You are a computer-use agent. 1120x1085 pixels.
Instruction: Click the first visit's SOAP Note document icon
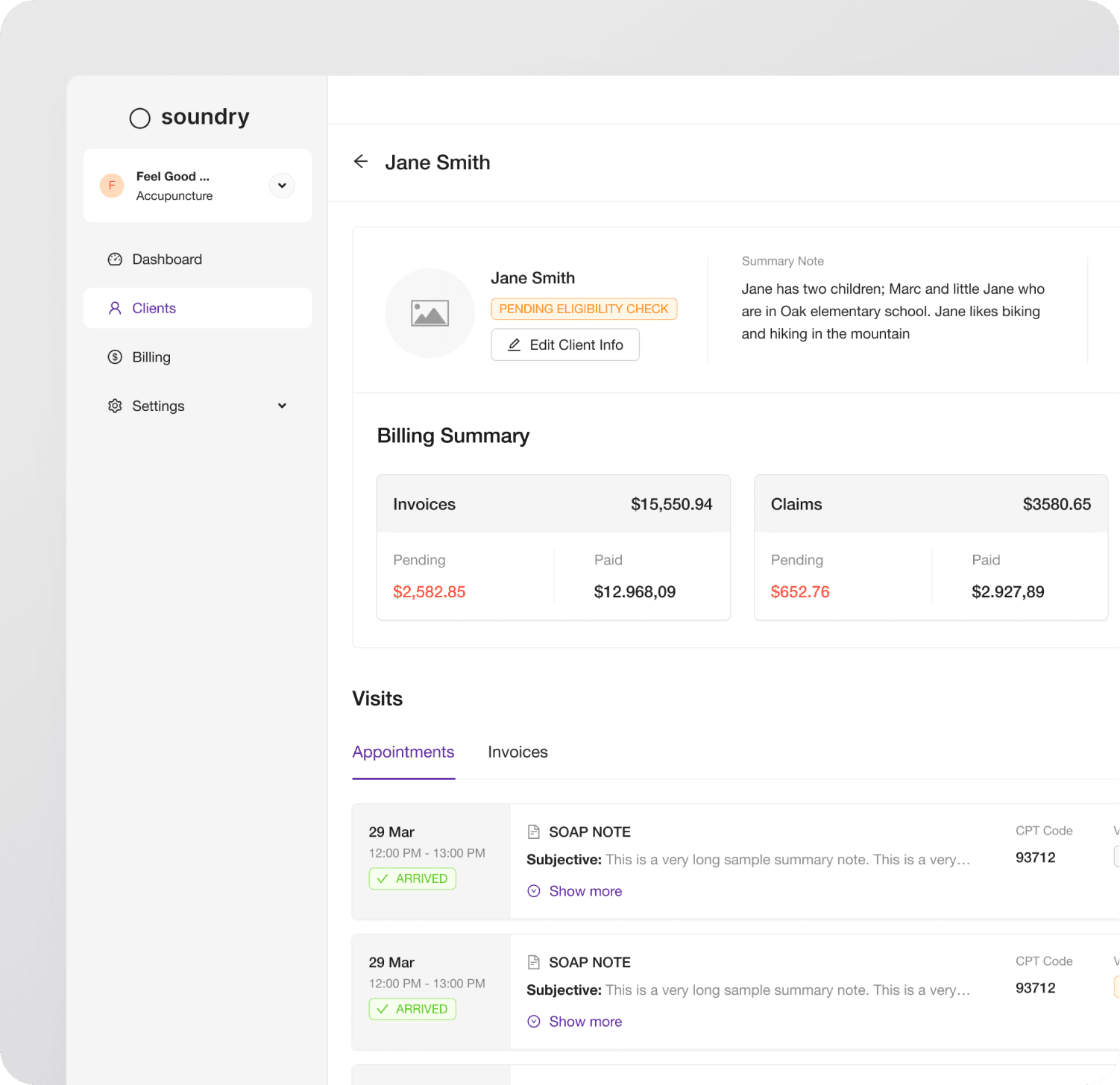coord(533,831)
